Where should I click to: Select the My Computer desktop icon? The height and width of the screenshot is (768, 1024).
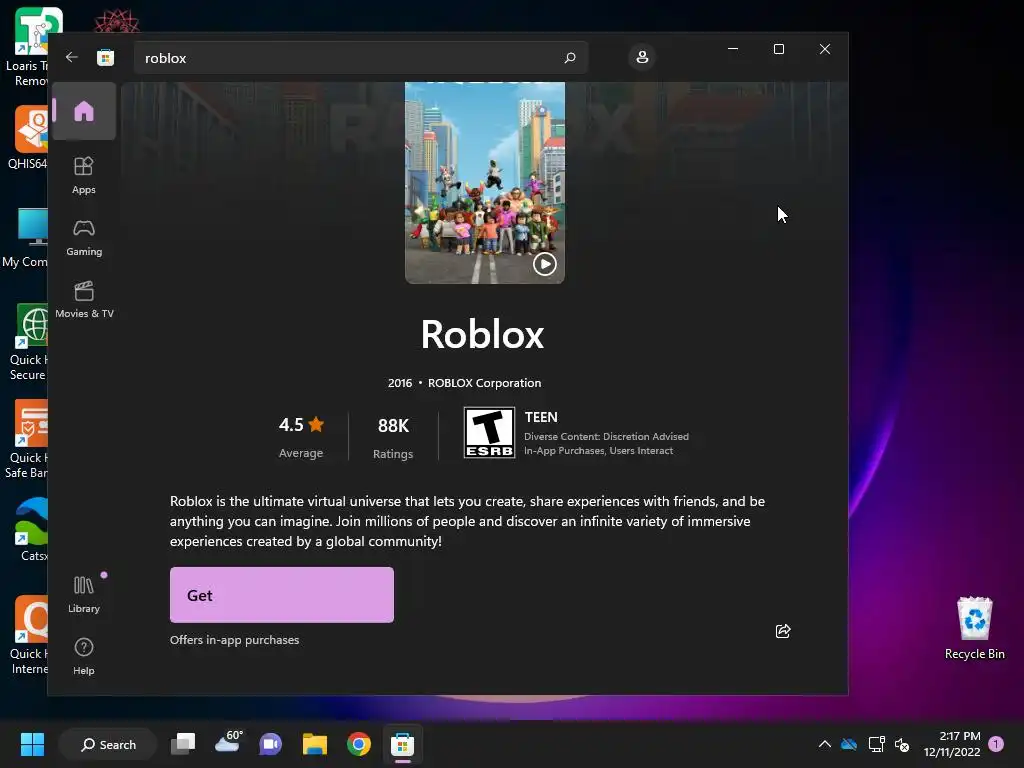25,238
